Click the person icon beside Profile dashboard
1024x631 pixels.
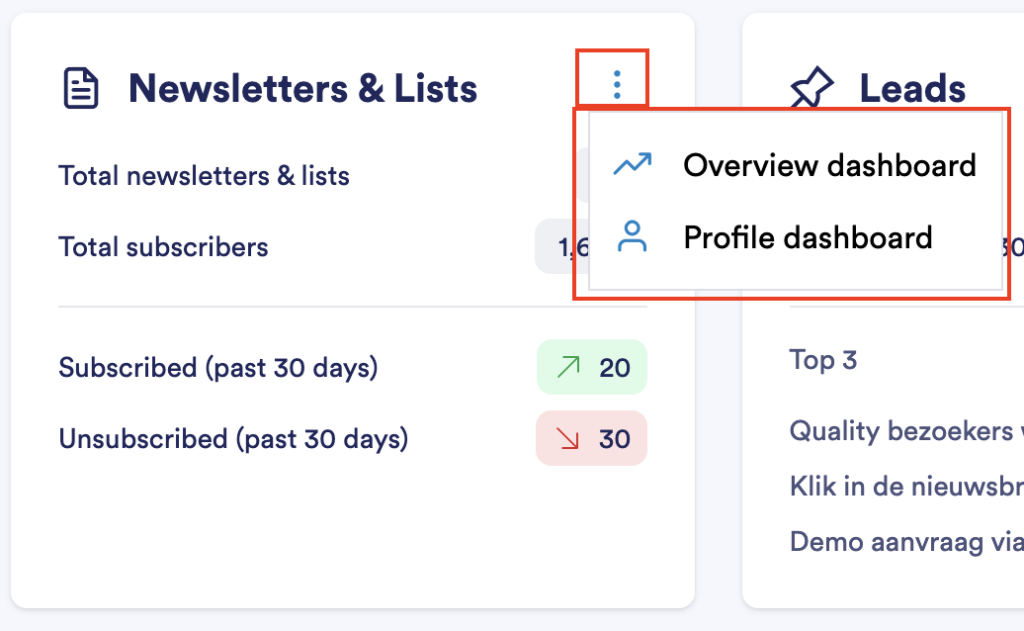pos(632,237)
